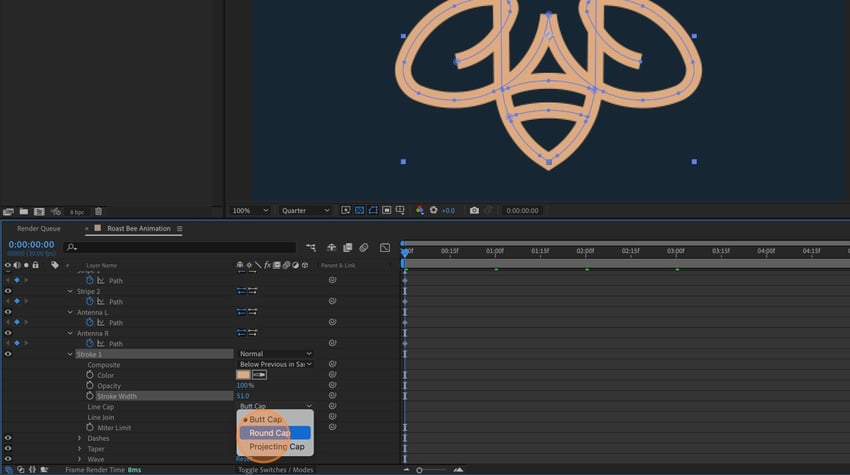The height and width of the screenshot is (475, 850).
Task: Click the Stroke Width value 51.0
Action: [243, 396]
